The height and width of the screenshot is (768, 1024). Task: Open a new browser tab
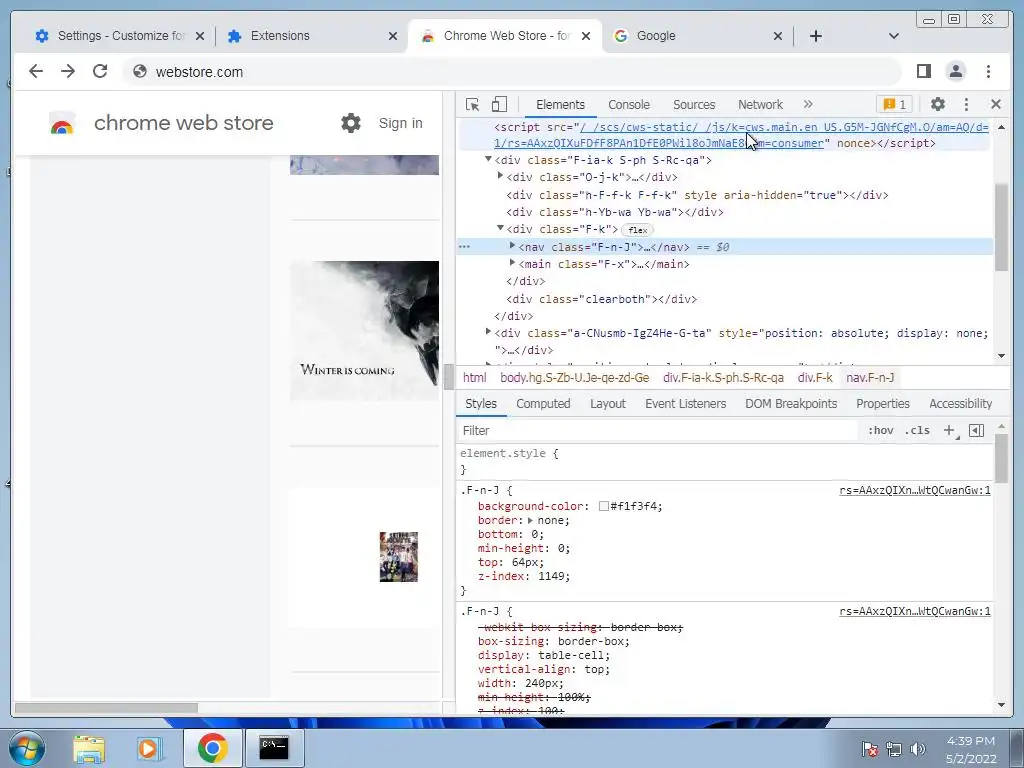tap(816, 36)
